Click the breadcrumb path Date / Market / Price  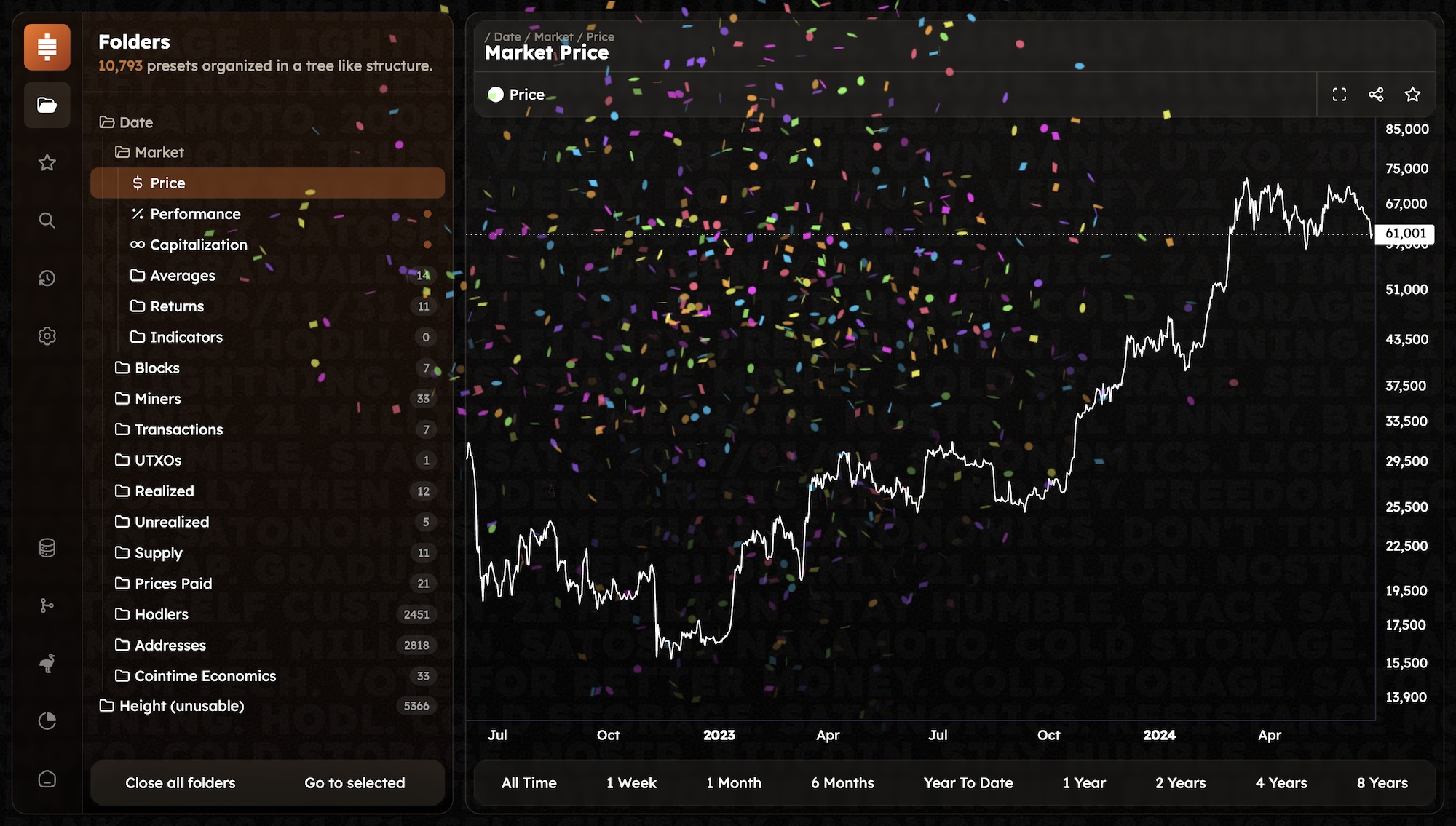tap(550, 36)
